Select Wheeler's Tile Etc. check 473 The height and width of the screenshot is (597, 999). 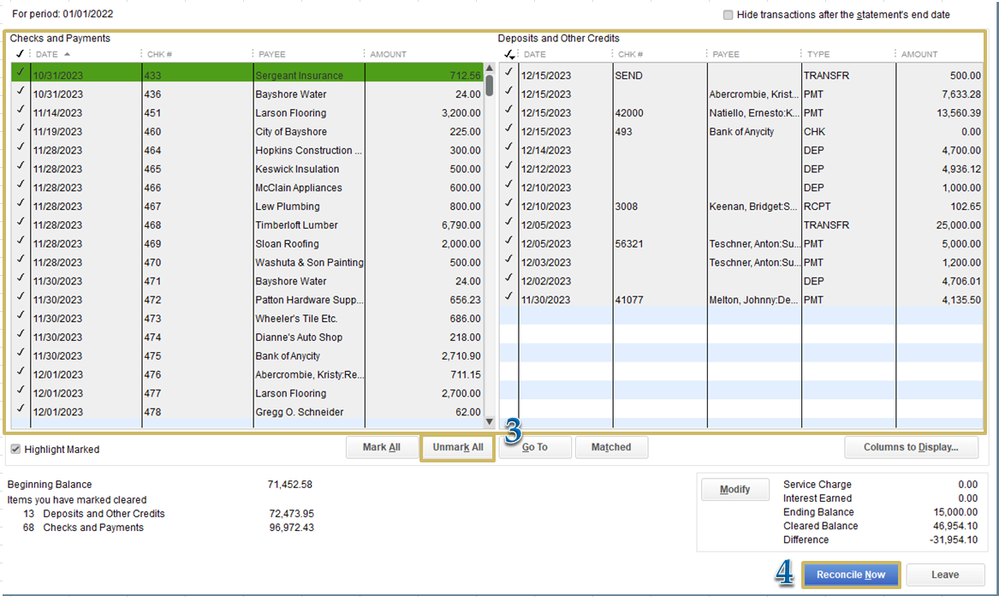coord(247,319)
